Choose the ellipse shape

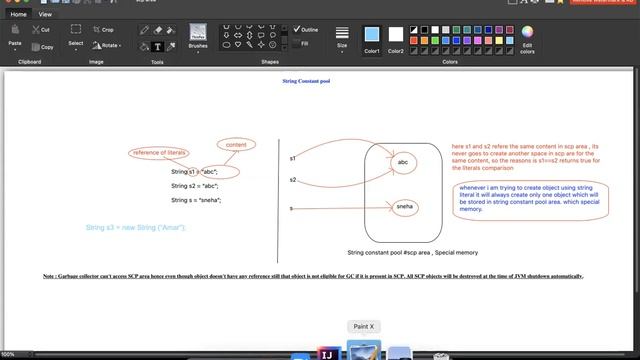(x=227, y=45)
